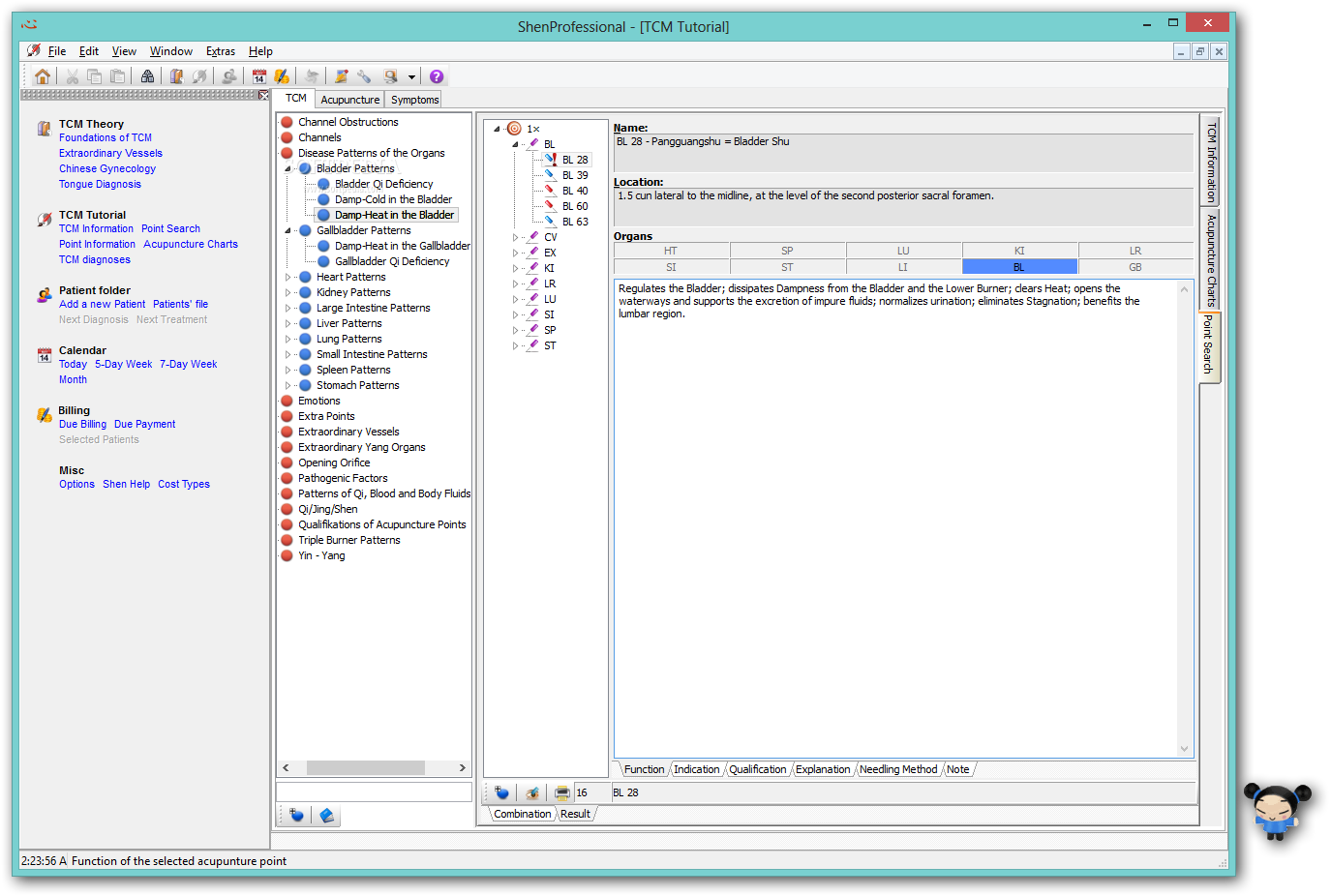Expand the Liver Patterns node
This screenshot has height=896, width=1331.
coord(287,323)
